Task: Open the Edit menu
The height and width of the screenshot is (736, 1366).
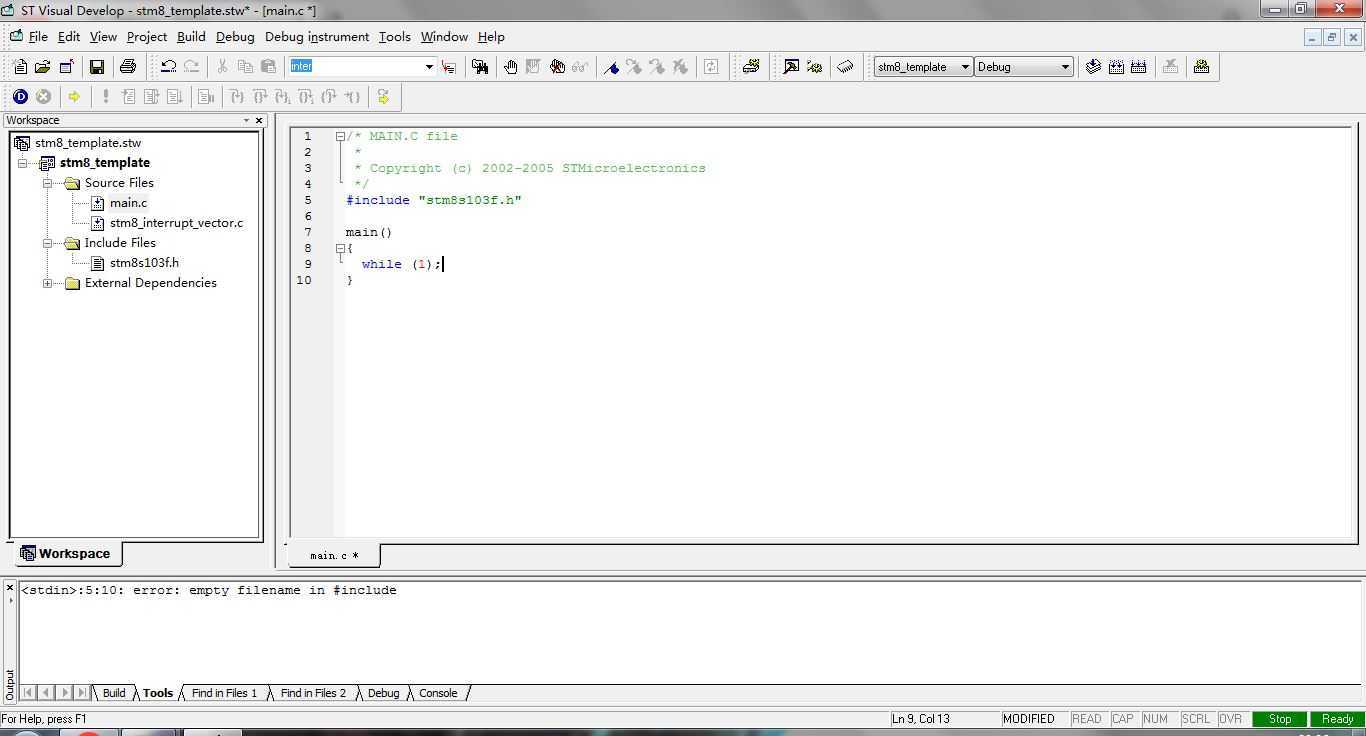Action: pos(69,37)
